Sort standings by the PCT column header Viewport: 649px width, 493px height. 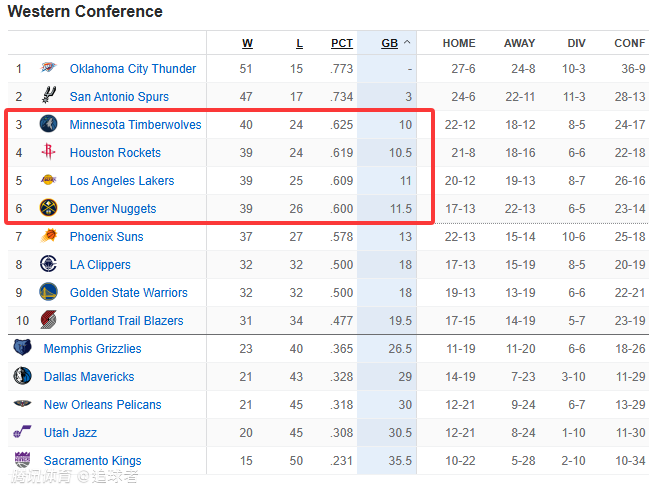pyautogui.click(x=342, y=44)
